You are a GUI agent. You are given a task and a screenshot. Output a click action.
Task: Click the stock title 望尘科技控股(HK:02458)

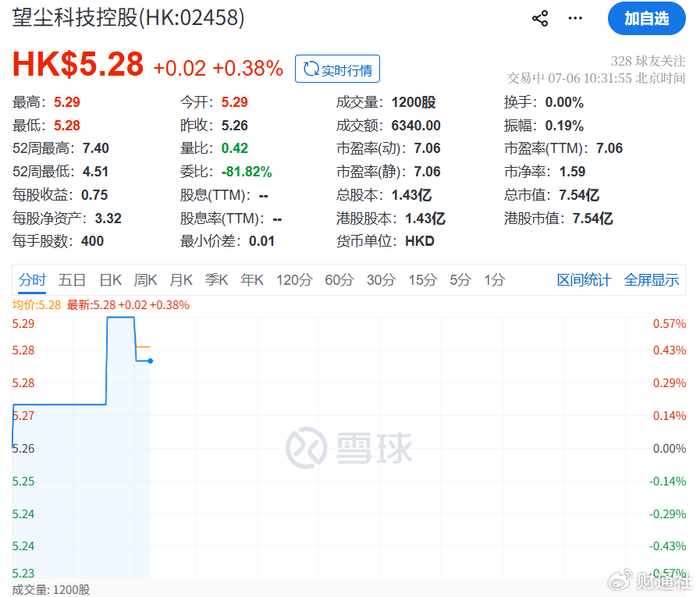click(x=129, y=18)
